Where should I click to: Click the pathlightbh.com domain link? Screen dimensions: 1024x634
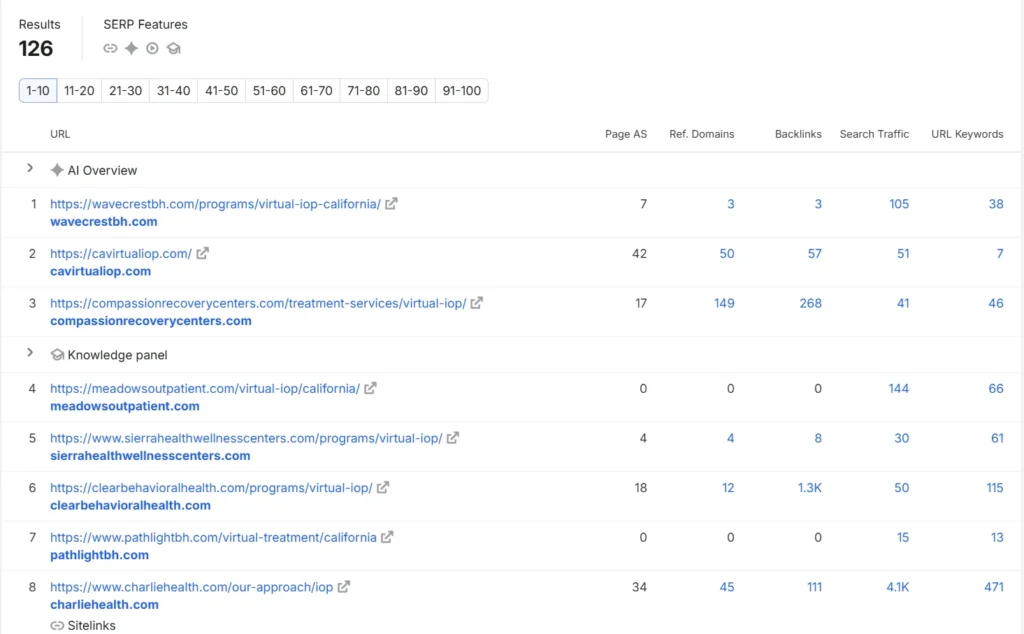click(99, 555)
